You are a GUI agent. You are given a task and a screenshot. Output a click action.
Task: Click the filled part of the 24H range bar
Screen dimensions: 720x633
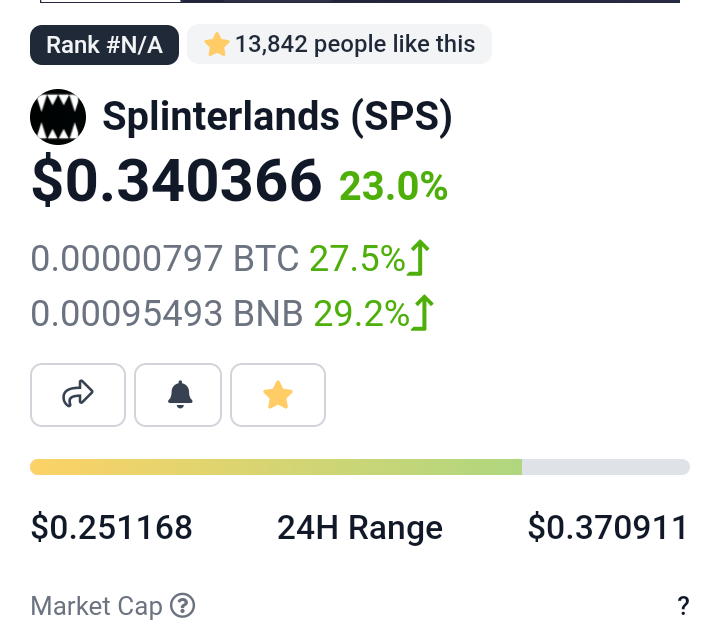tap(276, 467)
